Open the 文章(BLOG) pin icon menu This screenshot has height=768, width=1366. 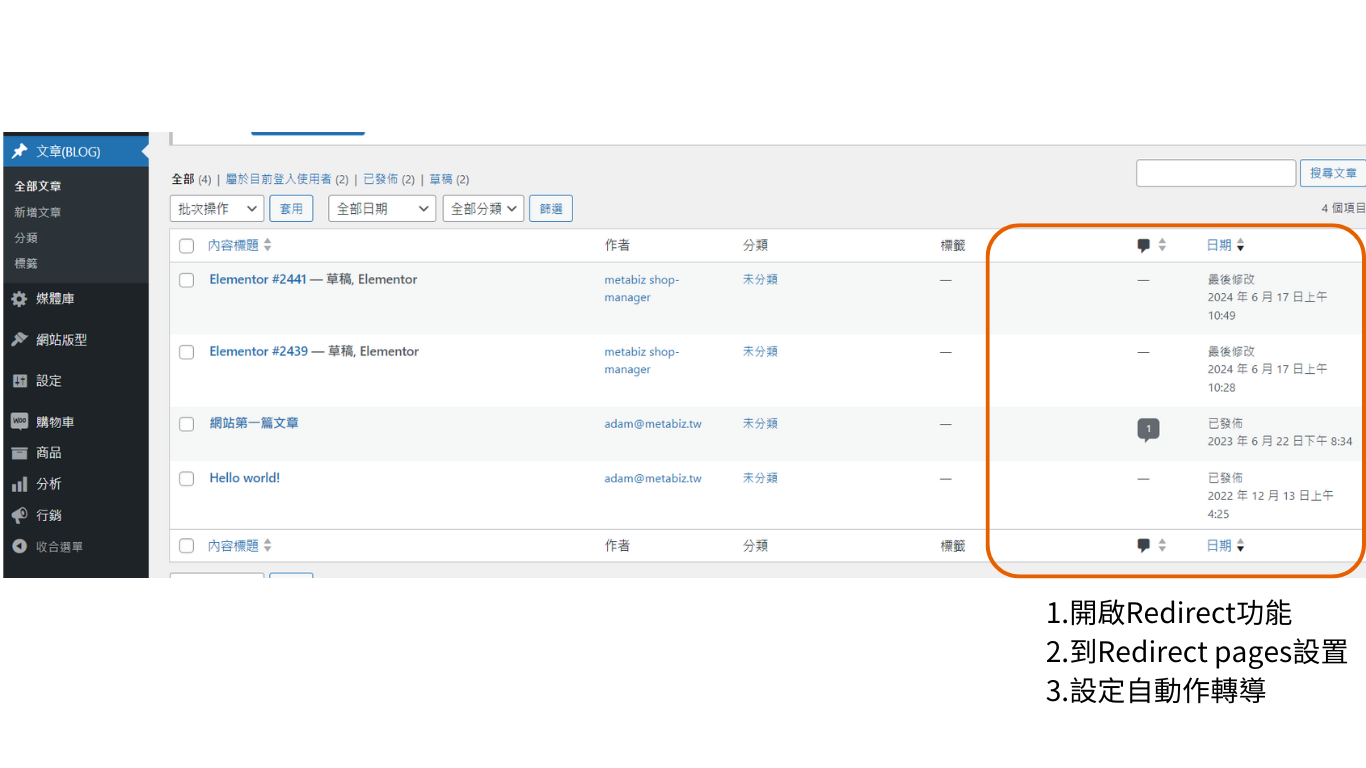(19, 151)
